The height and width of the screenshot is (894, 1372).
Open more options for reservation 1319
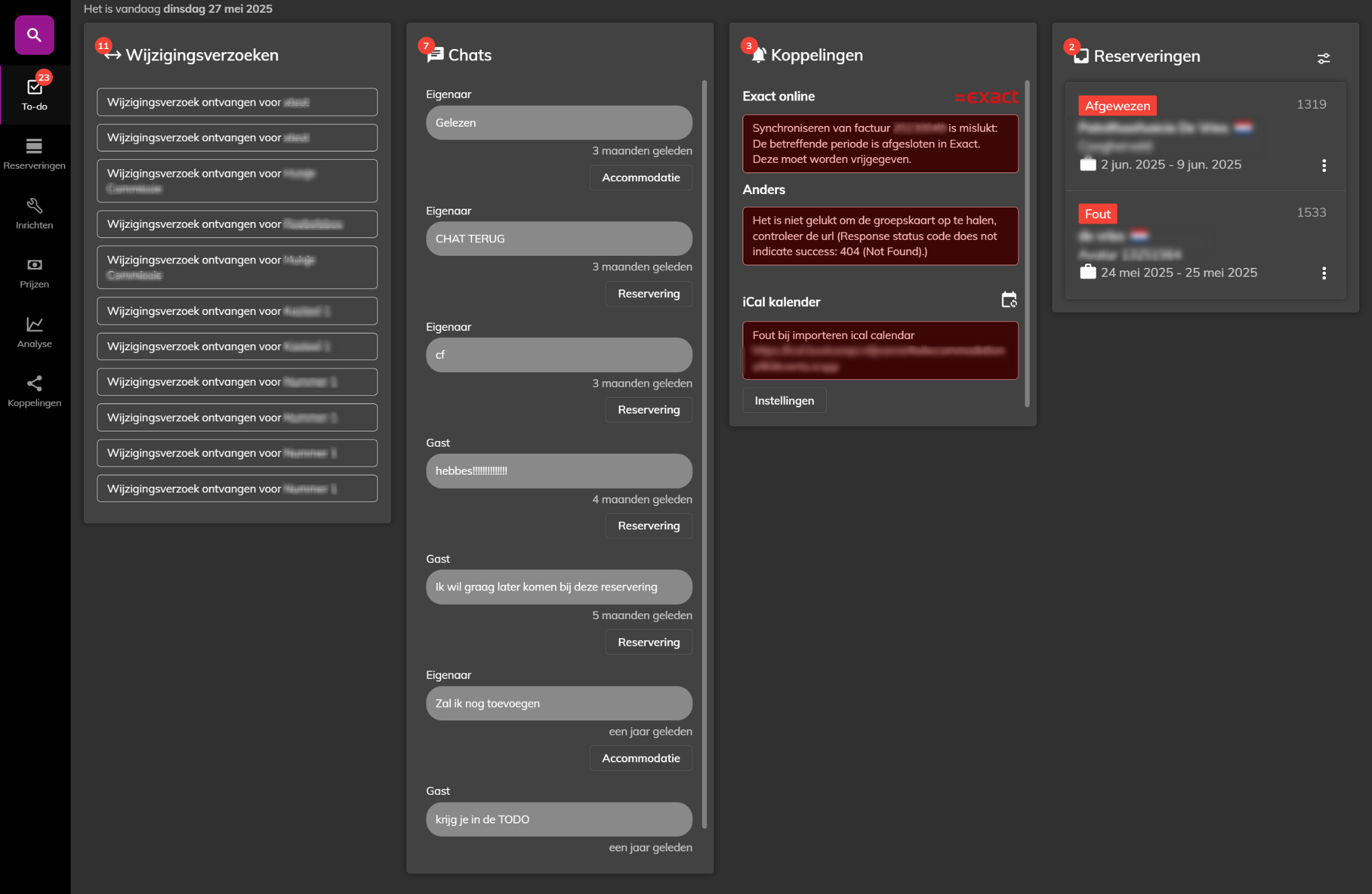[1324, 165]
